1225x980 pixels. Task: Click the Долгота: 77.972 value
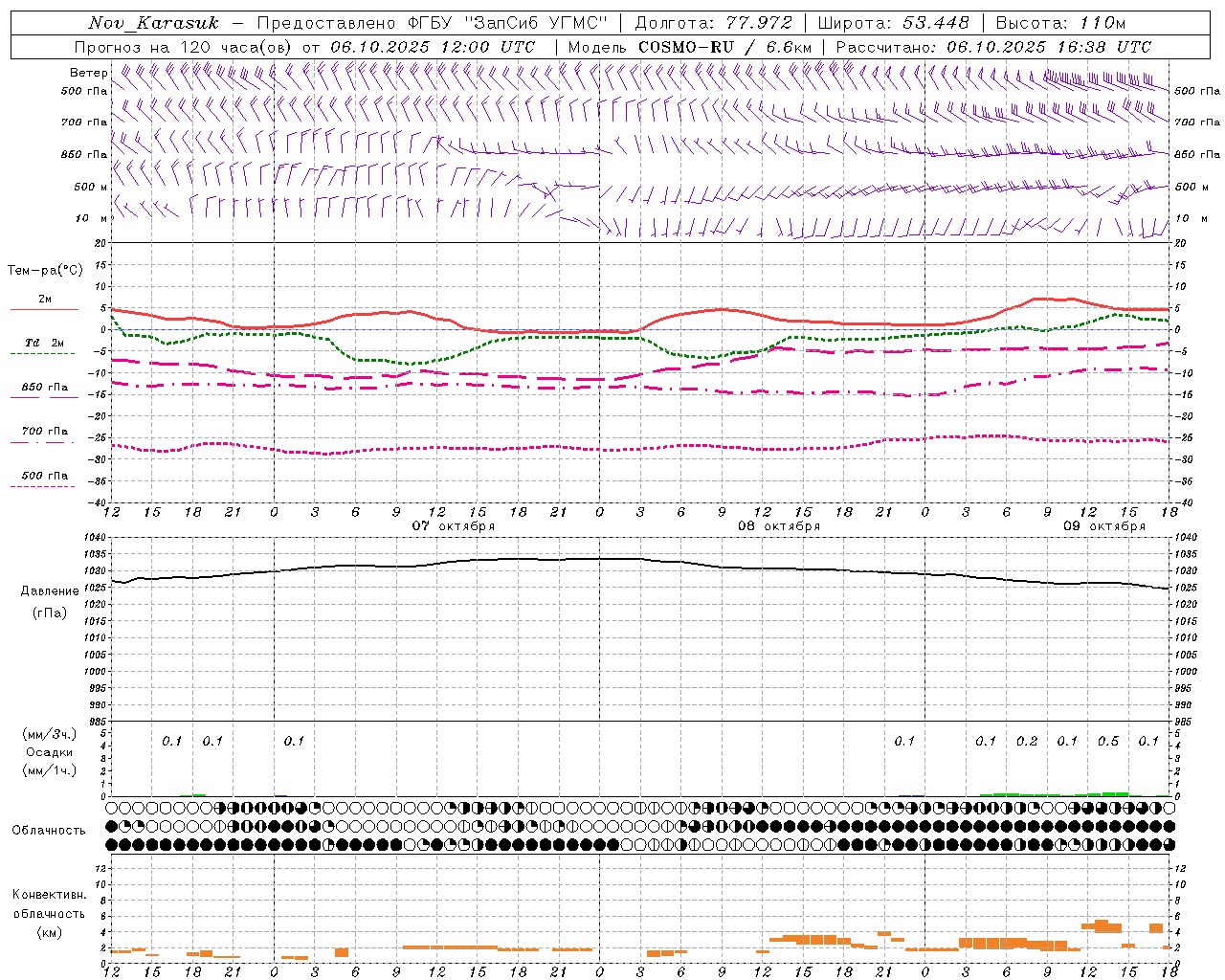click(x=714, y=23)
